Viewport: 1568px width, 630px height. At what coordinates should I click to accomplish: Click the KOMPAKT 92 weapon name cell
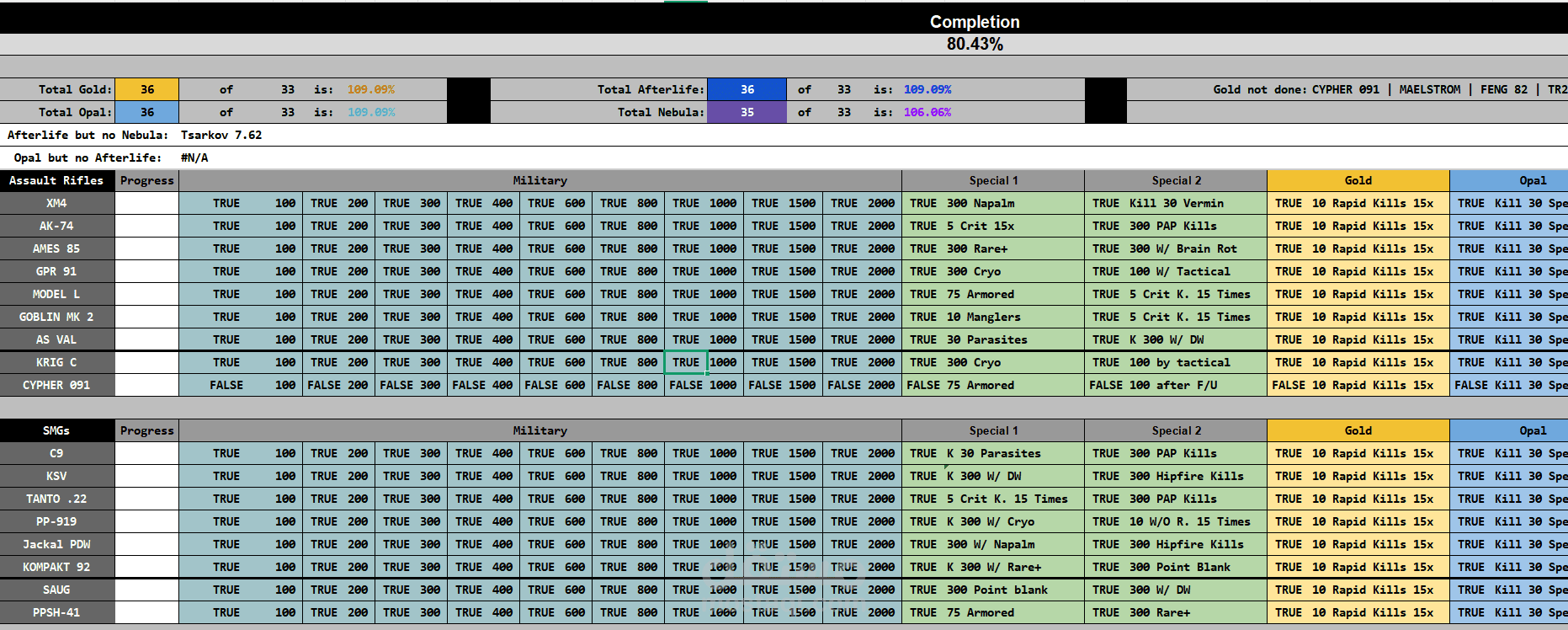(57, 567)
